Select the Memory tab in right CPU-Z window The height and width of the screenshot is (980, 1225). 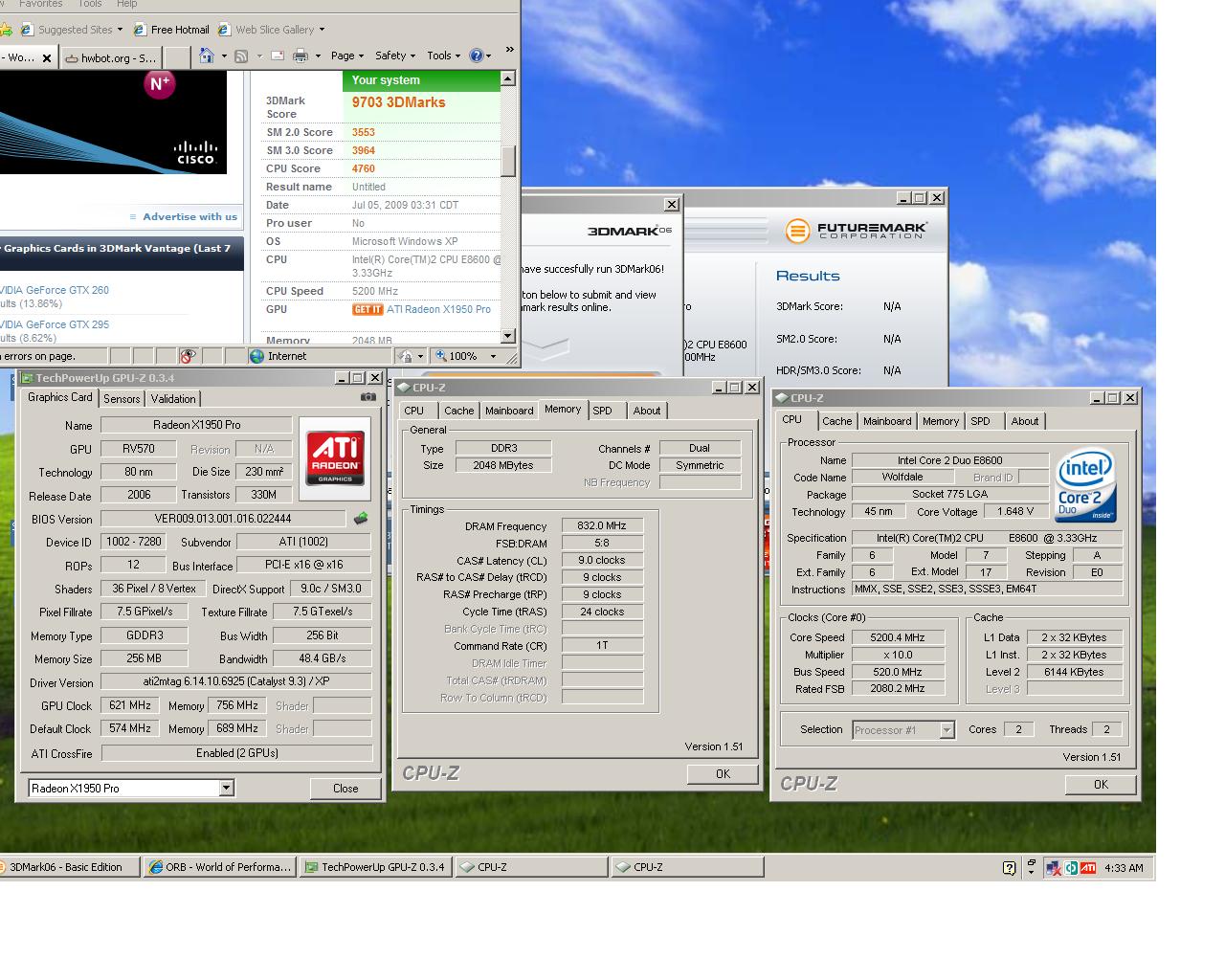click(x=941, y=421)
